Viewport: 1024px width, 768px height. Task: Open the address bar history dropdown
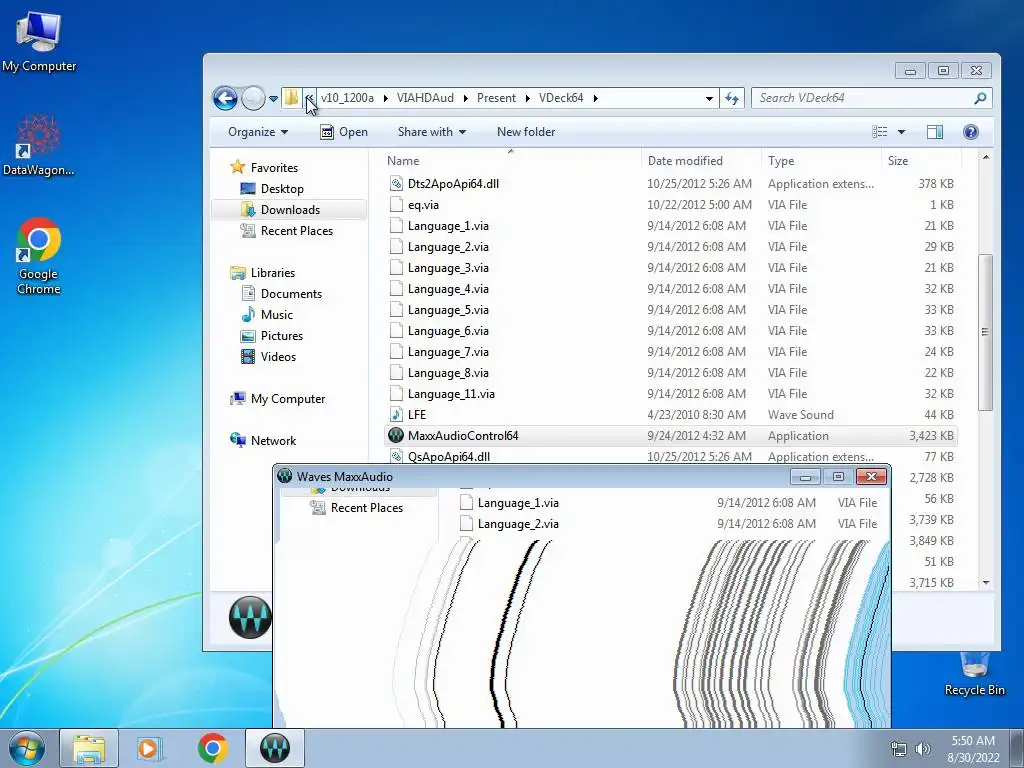(709, 99)
